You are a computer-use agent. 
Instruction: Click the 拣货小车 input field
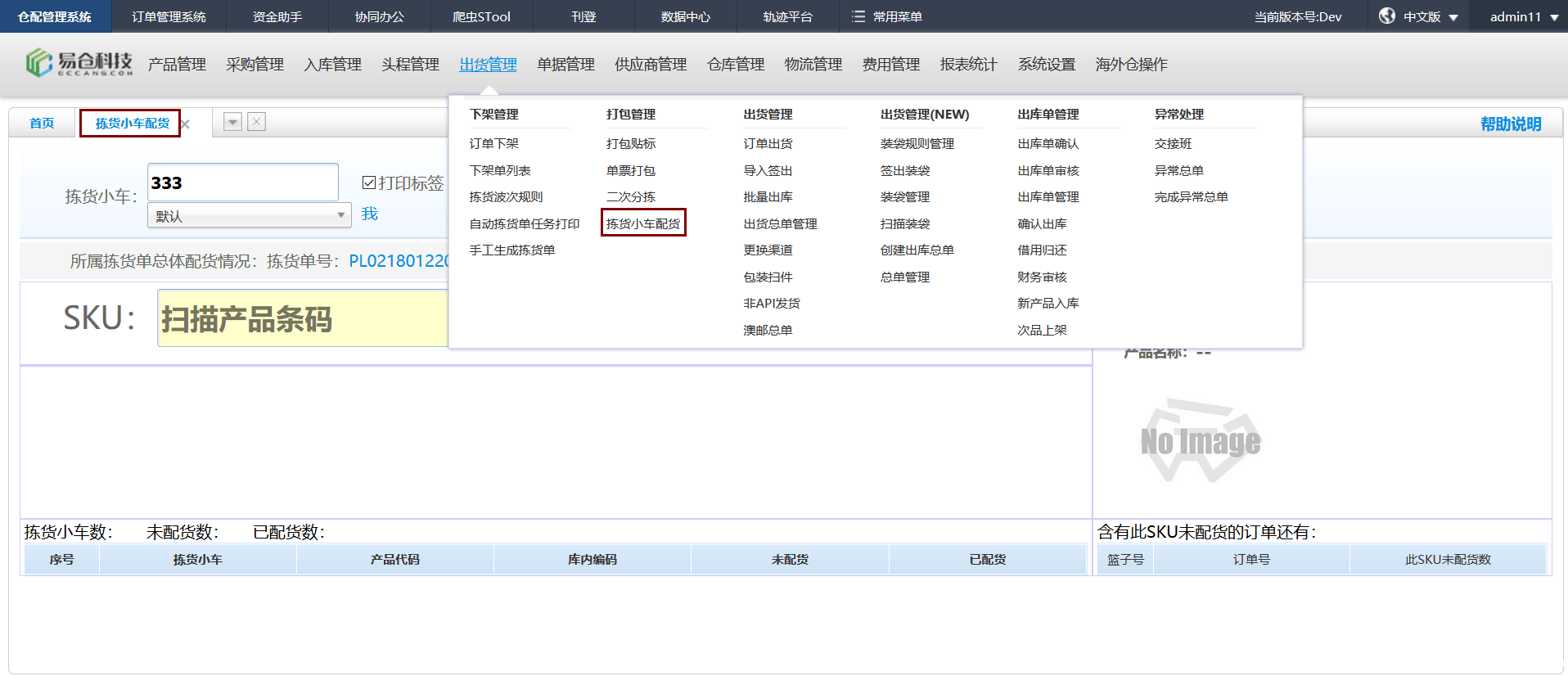[242, 183]
